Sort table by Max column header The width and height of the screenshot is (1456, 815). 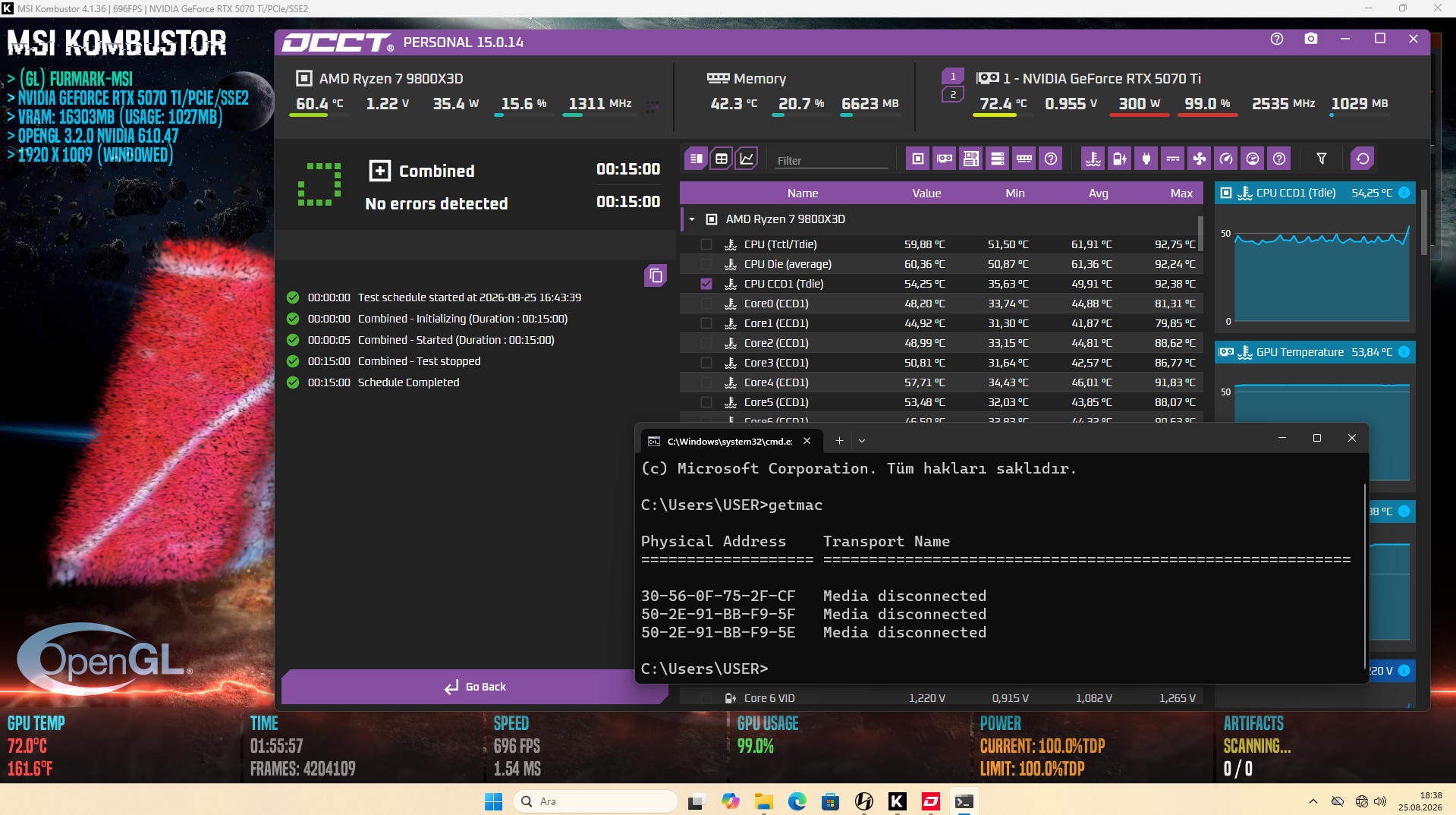tap(1181, 194)
